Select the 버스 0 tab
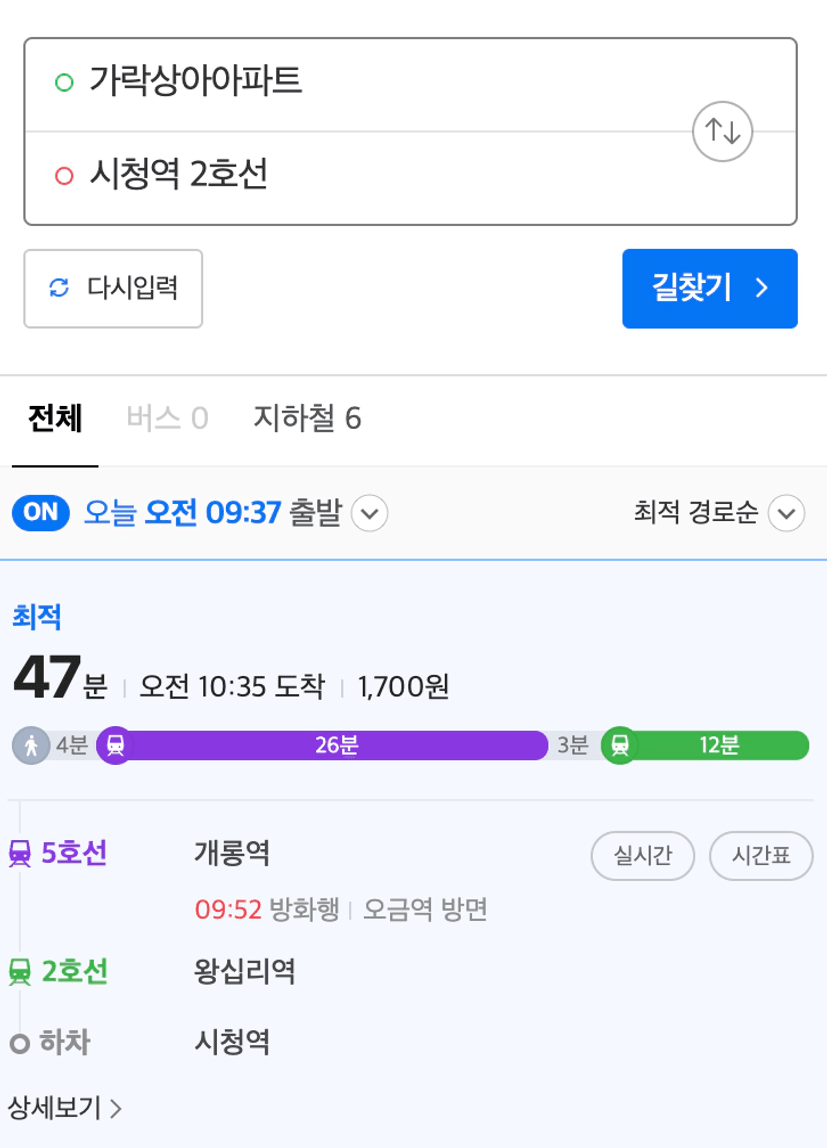This screenshot has width=827, height=1148. click(168, 418)
